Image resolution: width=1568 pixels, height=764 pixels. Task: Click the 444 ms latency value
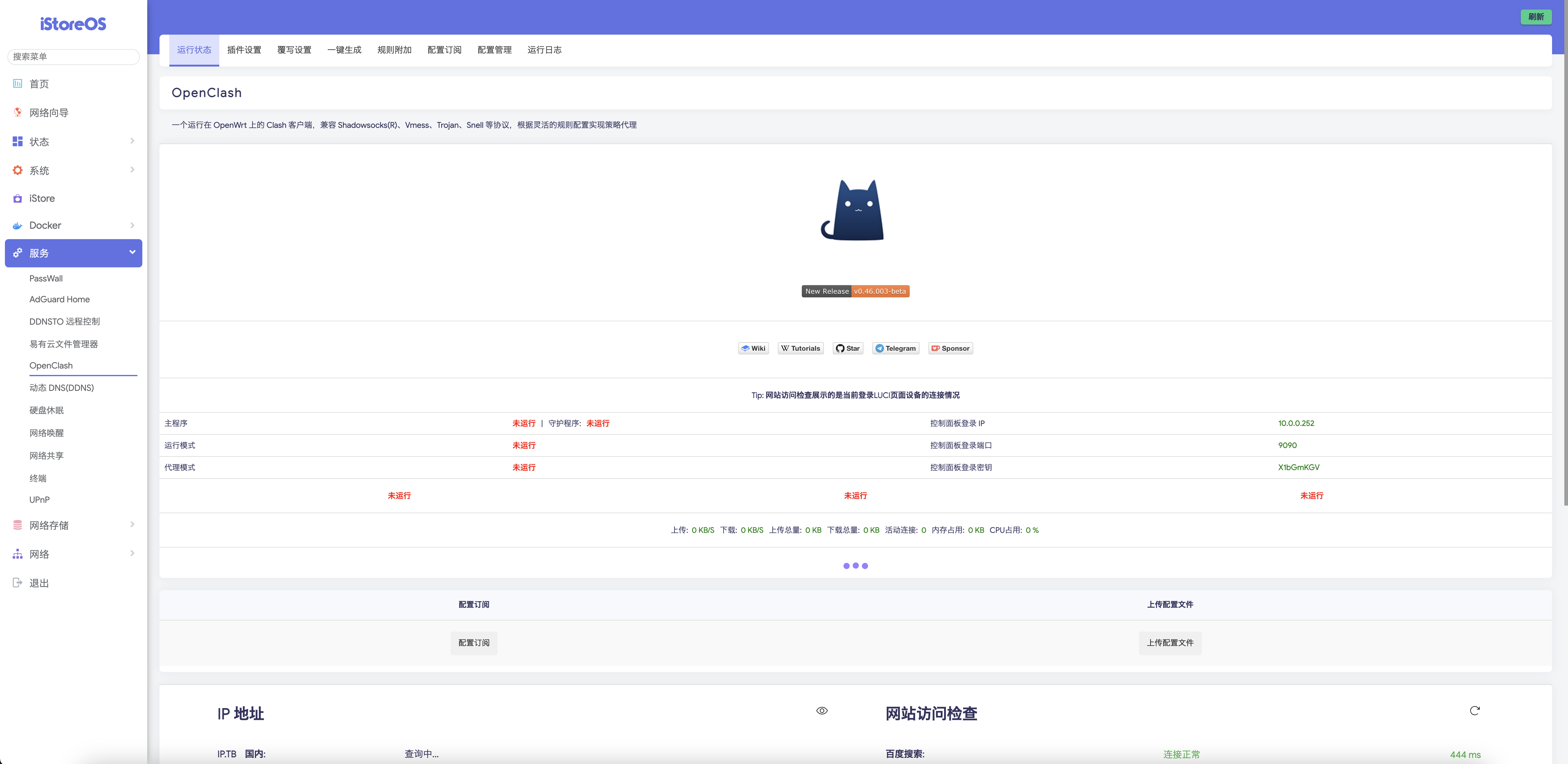click(1465, 754)
